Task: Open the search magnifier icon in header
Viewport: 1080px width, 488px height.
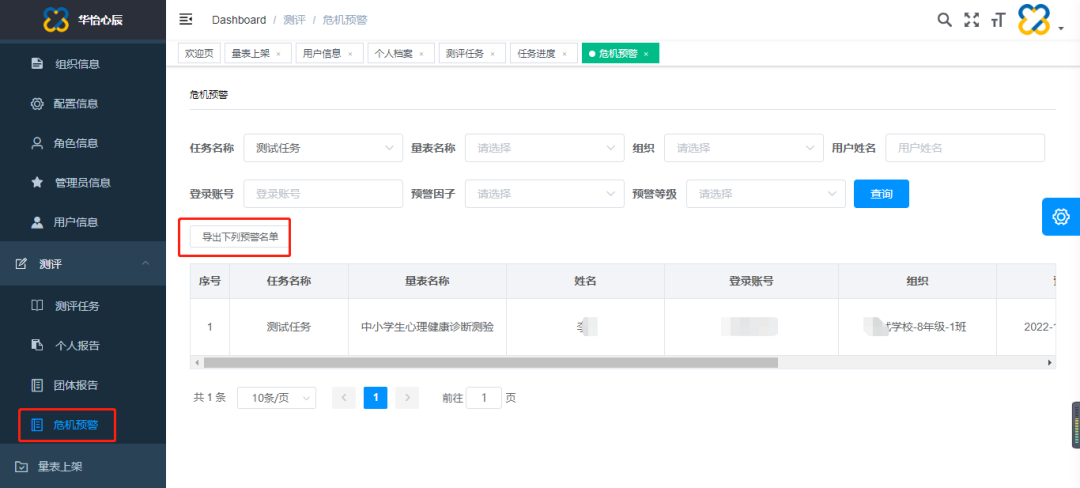Action: pos(945,19)
